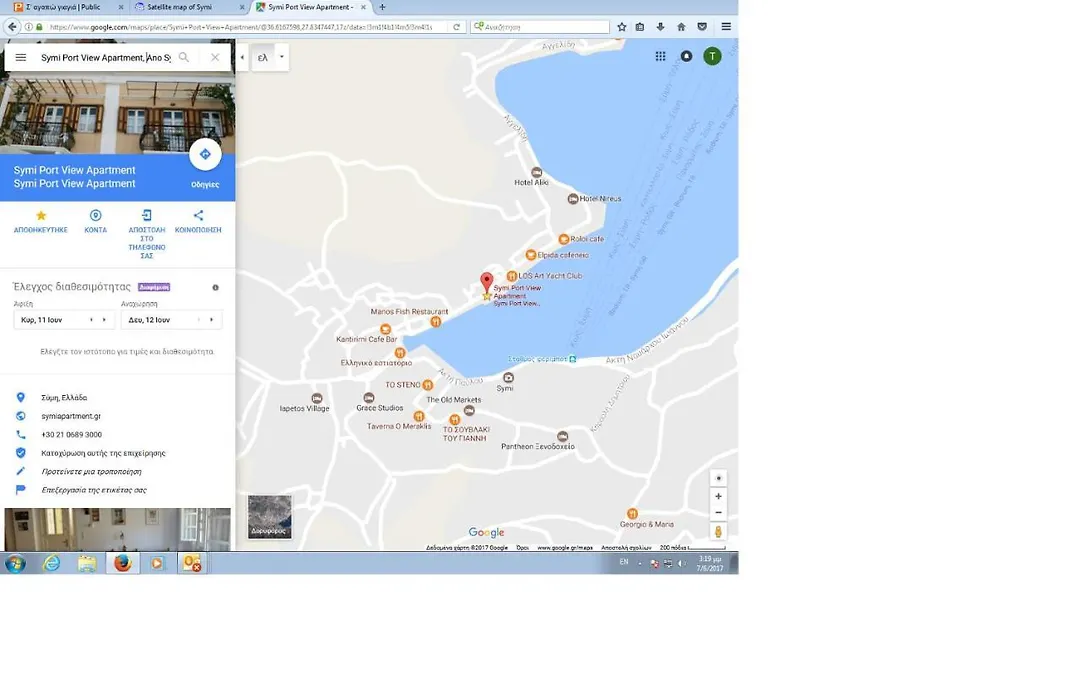This screenshot has height=700, width=1080.
Task: Click the search magnifier icon
Action: [184, 57]
